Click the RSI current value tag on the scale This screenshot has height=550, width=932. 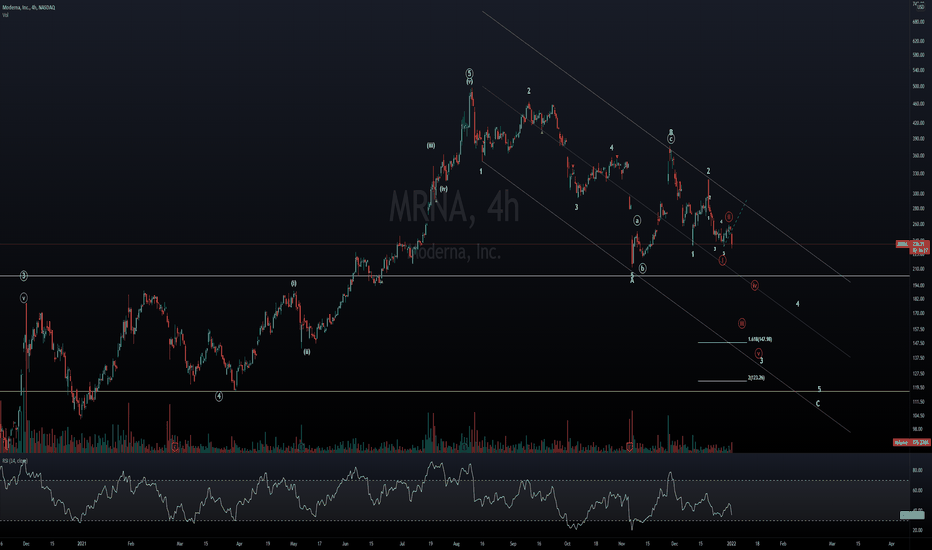[912, 515]
